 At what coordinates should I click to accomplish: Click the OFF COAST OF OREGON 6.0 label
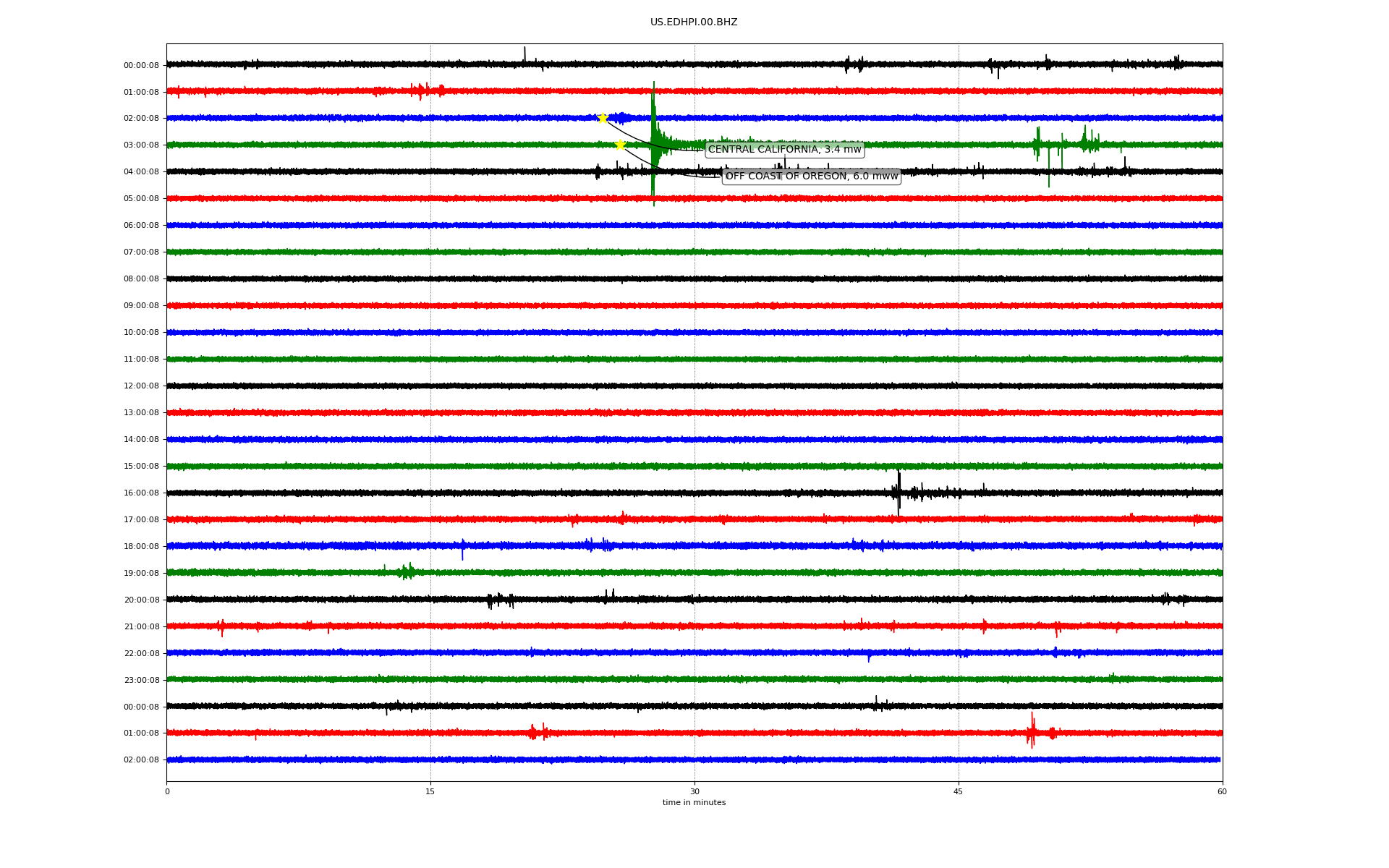point(811,176)
